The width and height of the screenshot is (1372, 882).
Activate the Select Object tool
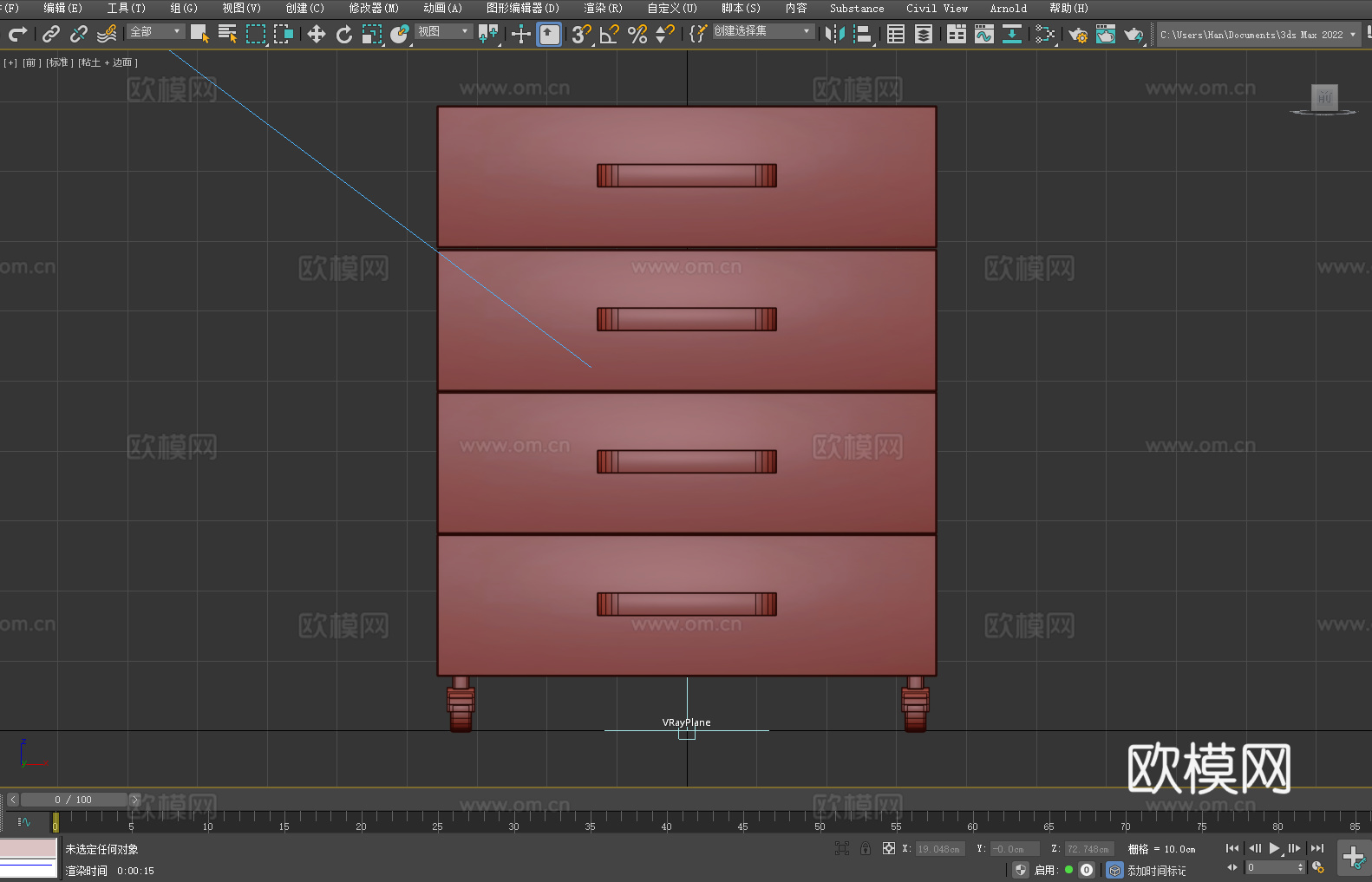click(x=199, y=34)
